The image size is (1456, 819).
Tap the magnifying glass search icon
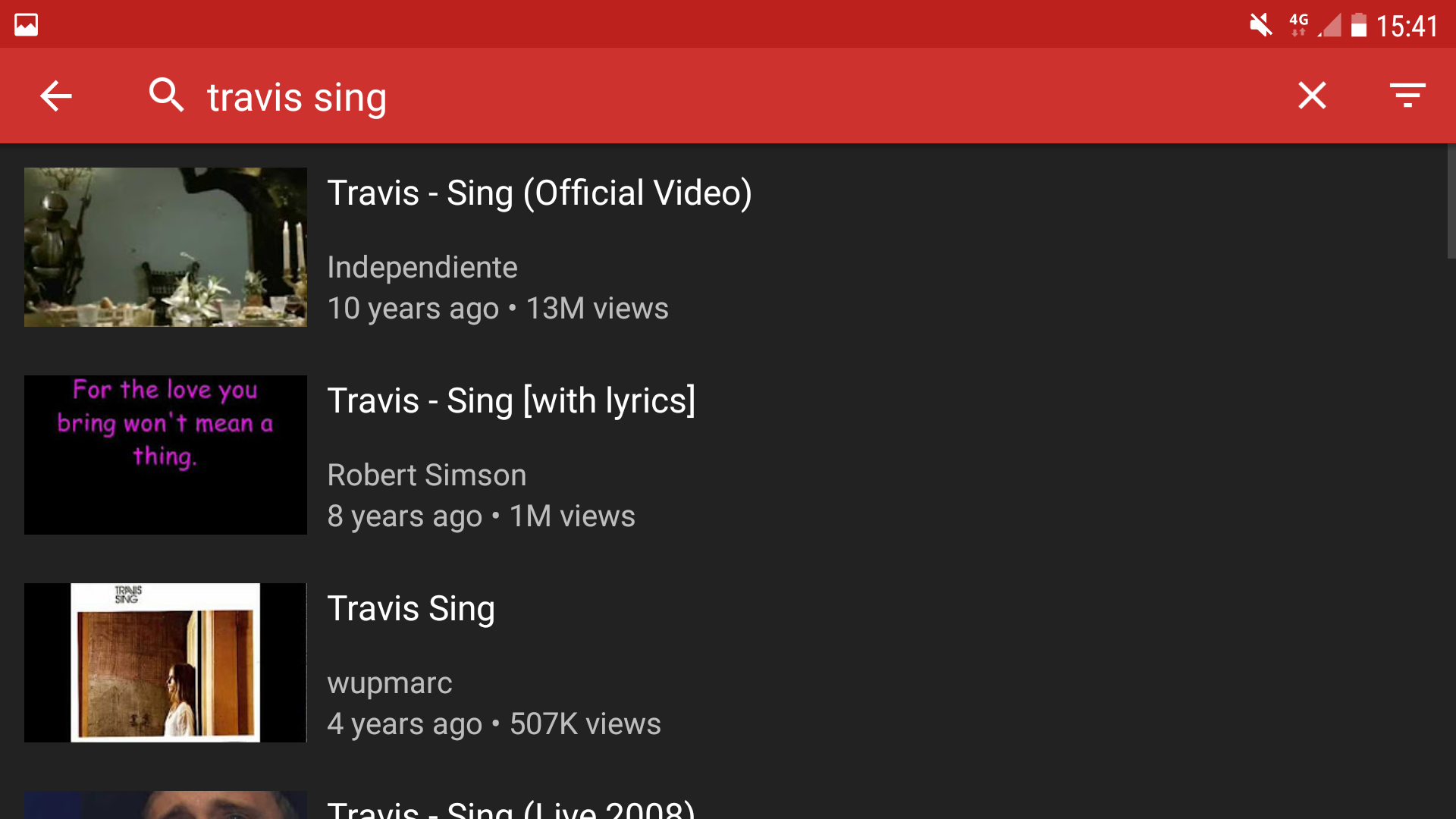[x=167, y=96]
